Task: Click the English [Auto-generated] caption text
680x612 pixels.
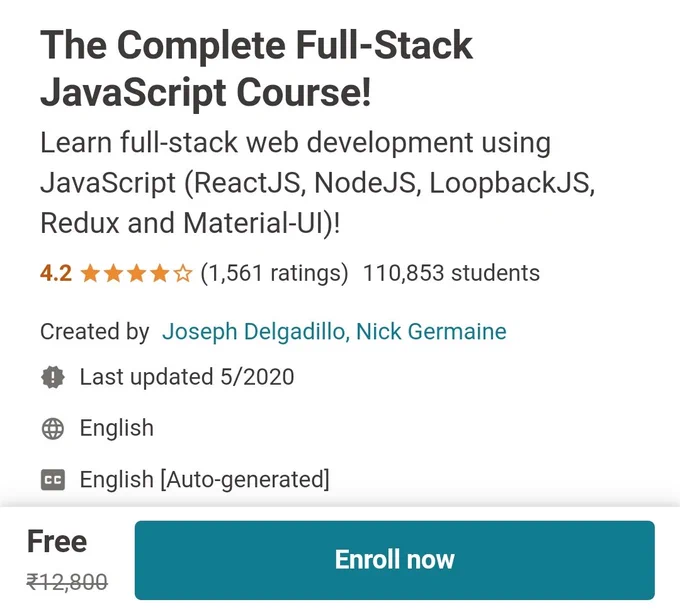Action: [x=205, y=480]
